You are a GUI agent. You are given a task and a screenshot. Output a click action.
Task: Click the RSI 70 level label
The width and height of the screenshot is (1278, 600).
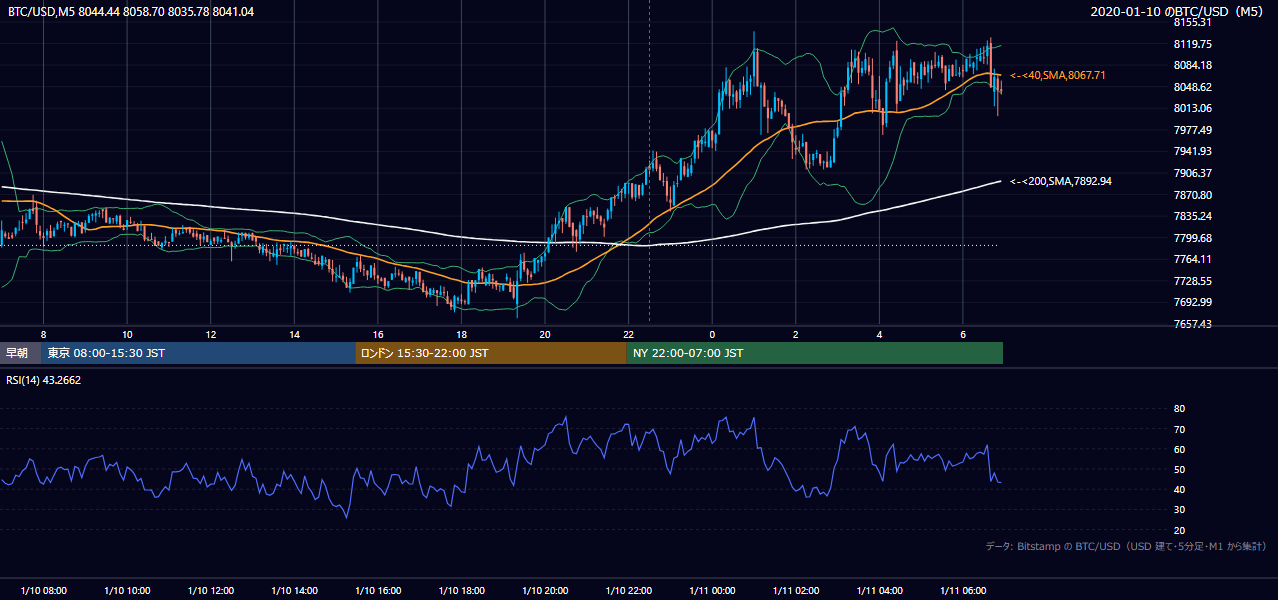1179,429
